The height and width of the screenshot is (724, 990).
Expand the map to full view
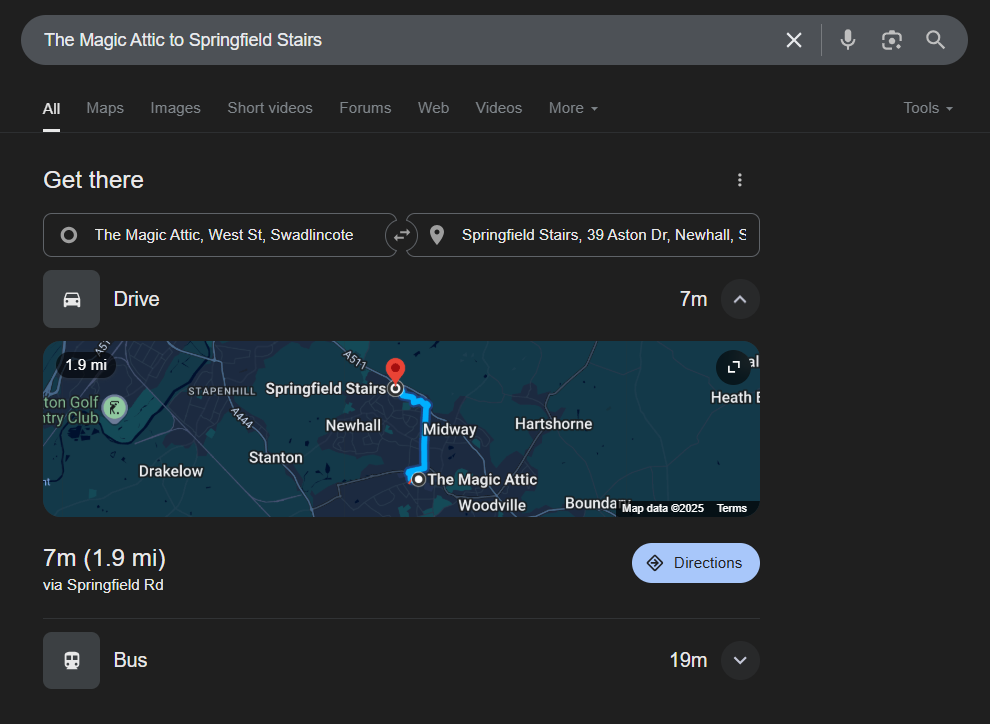click(733, 367)
